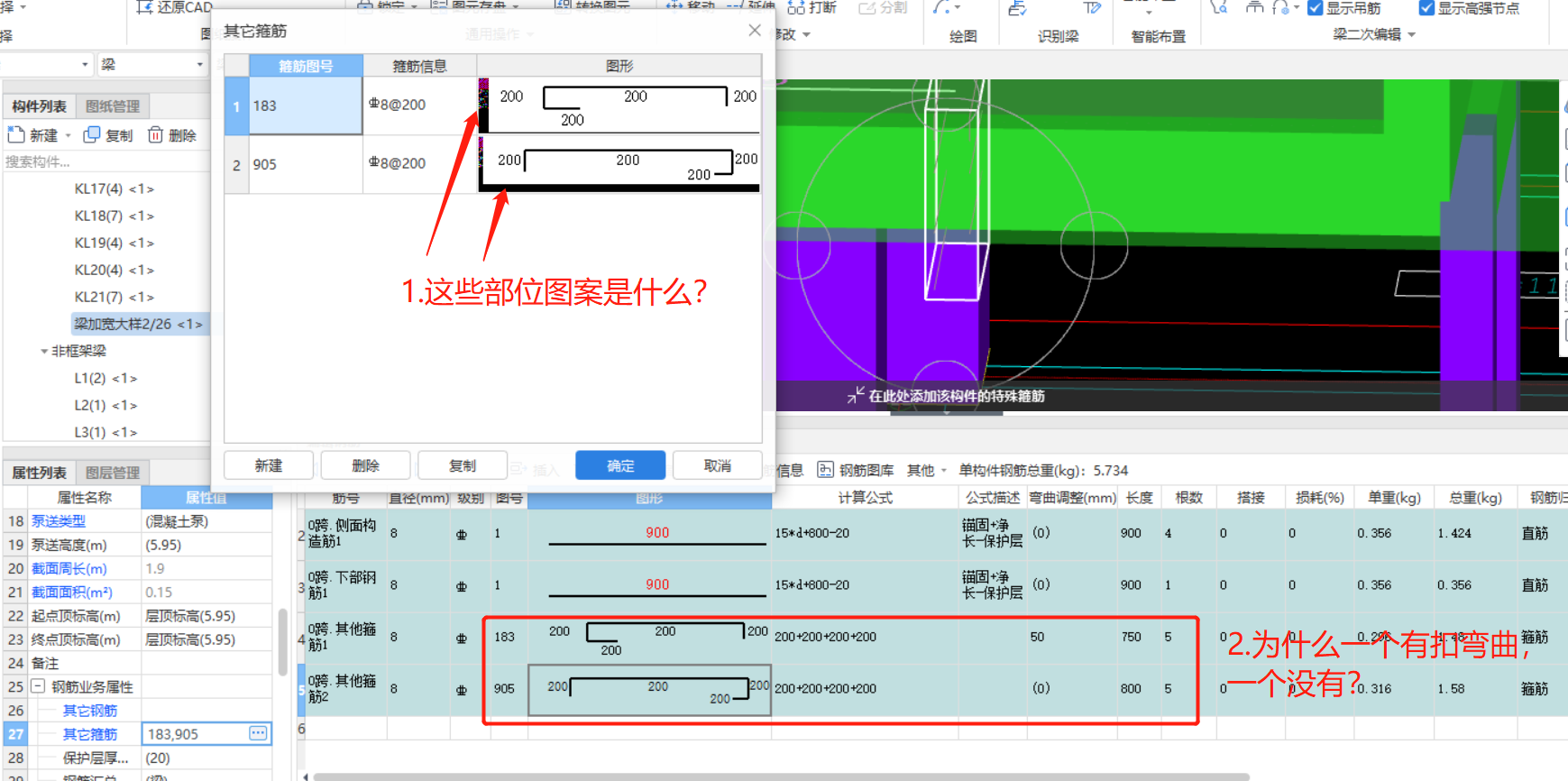
Task: Collapse the 钢筋业务属性 group
Action: pos(38,686)
